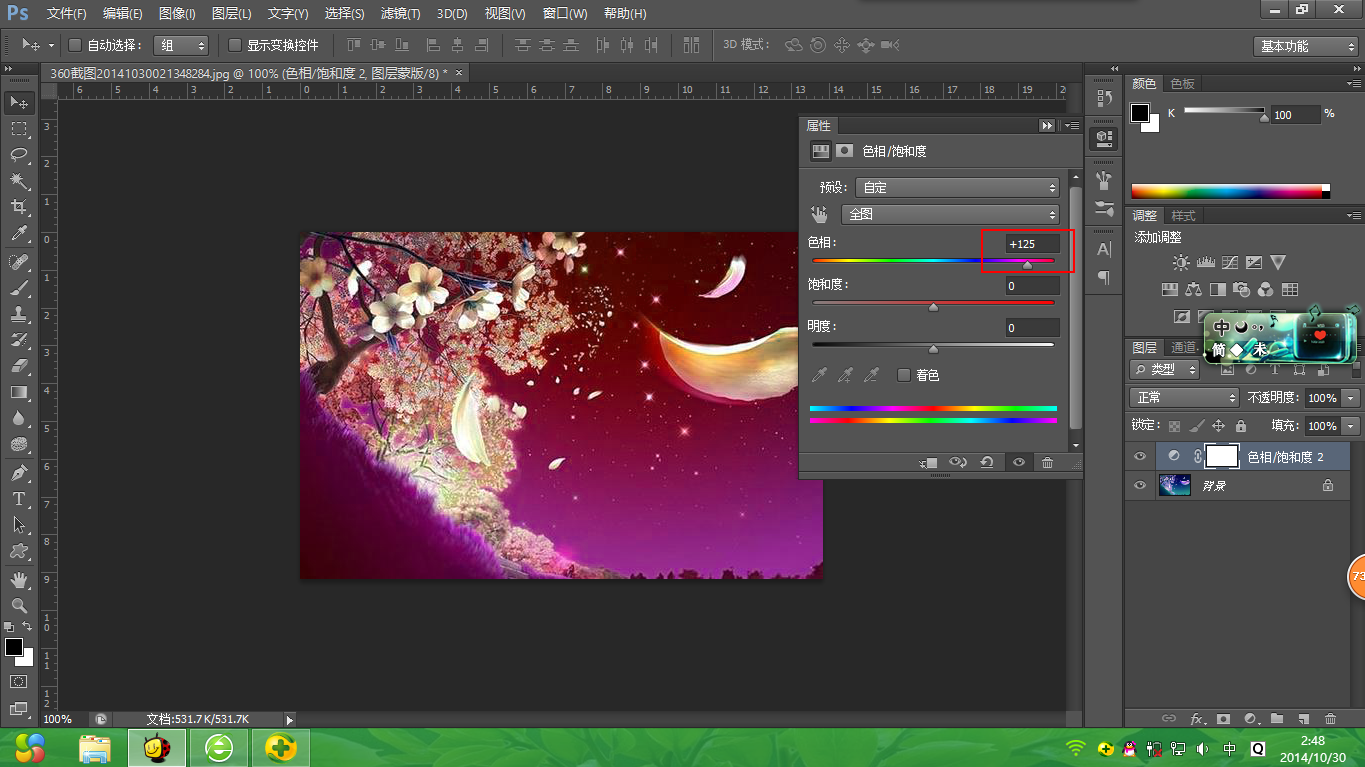Open the file explorer taskbar icon

coord(95,747)
